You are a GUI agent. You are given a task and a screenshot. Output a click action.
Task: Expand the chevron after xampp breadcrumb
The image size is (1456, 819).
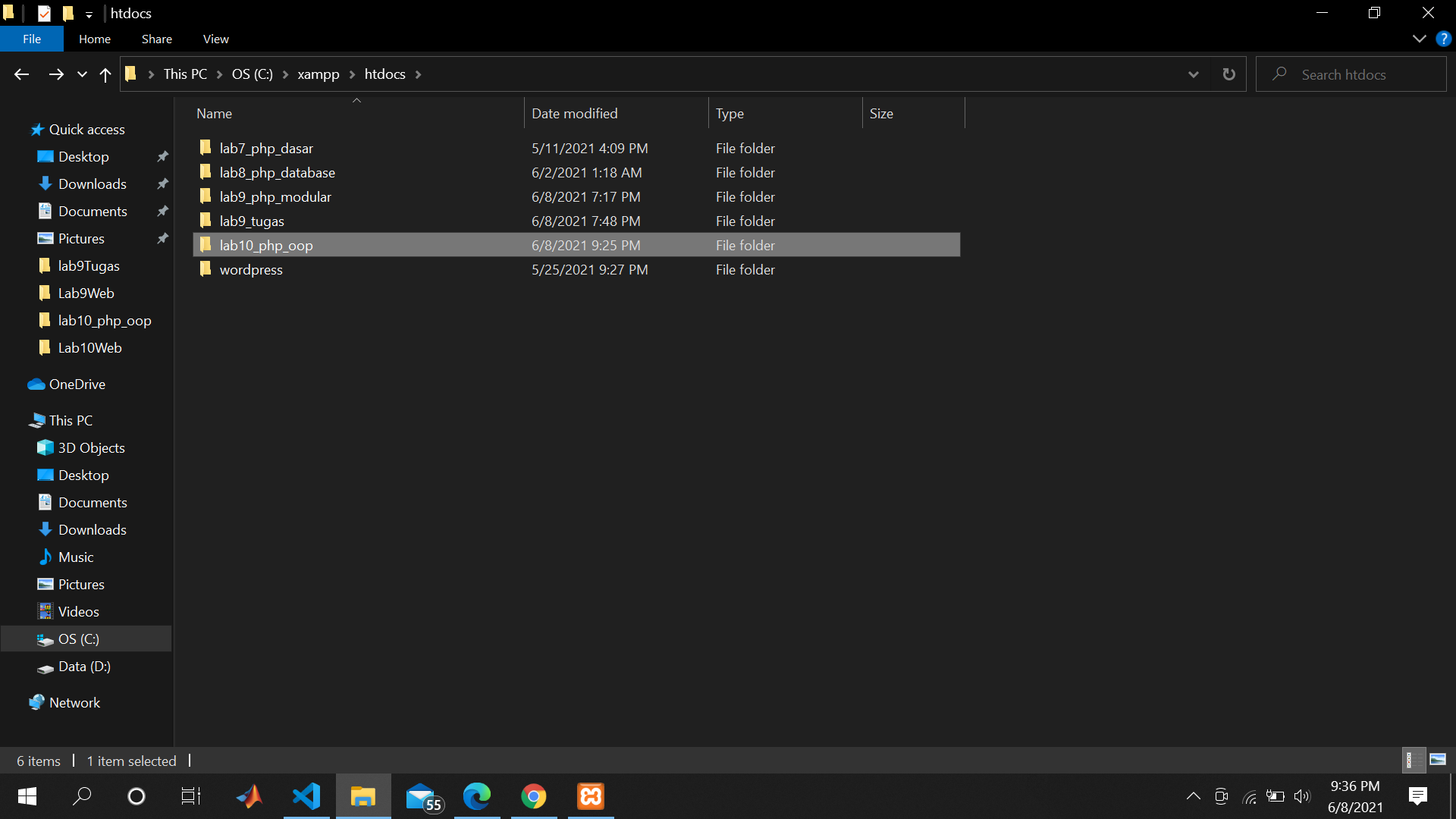point(352,74)
